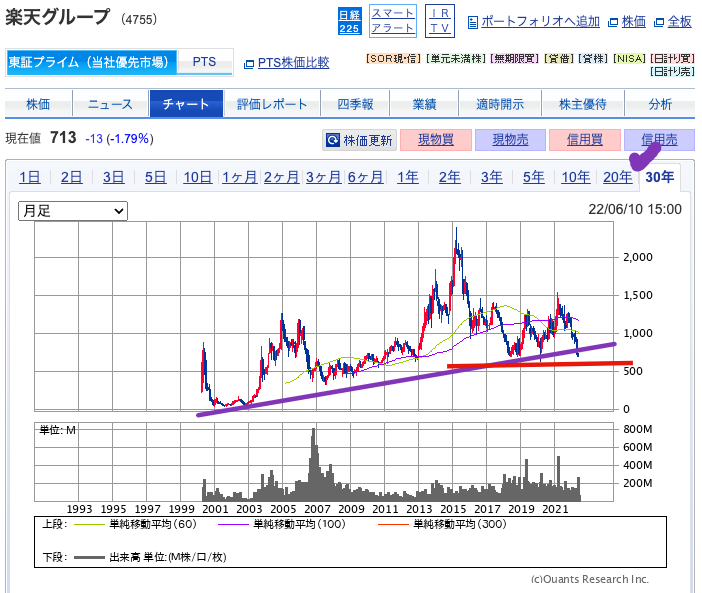The height and width of the screenshot is (593, 702).
Task: Select the 5年 chart period
Action: pyautogui.click(x=534, y=177)
